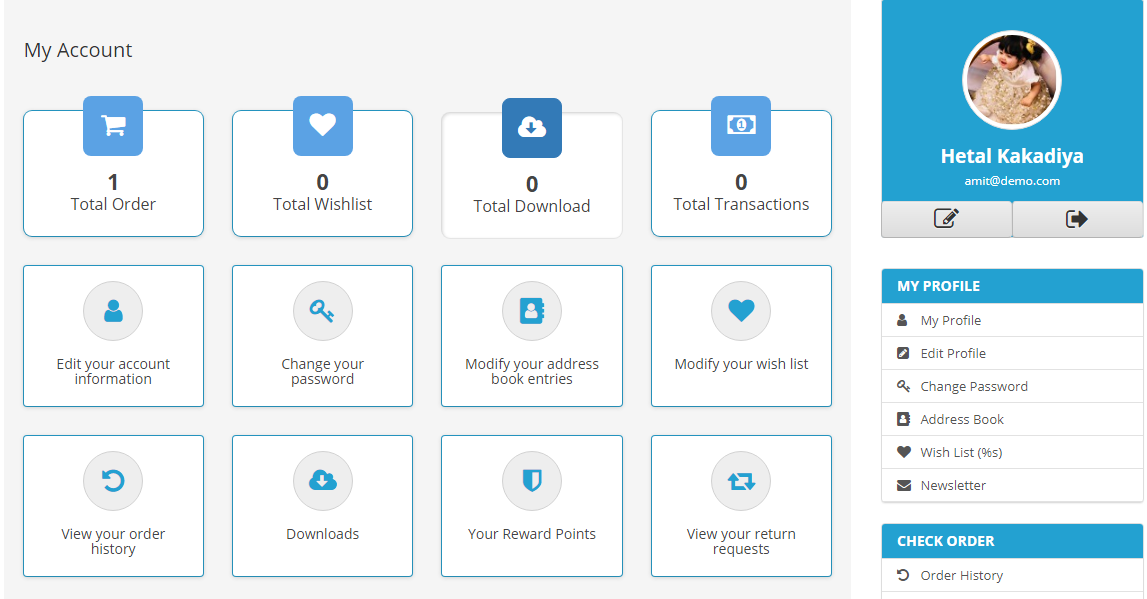This screenshot has width=1147, height=599.
Task: Click the history icon beside Order History
Action: tap(903, 575)
